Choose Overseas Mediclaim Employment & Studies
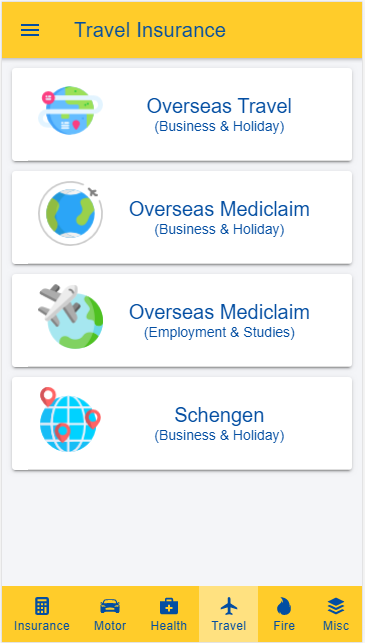 click(182, 321)
